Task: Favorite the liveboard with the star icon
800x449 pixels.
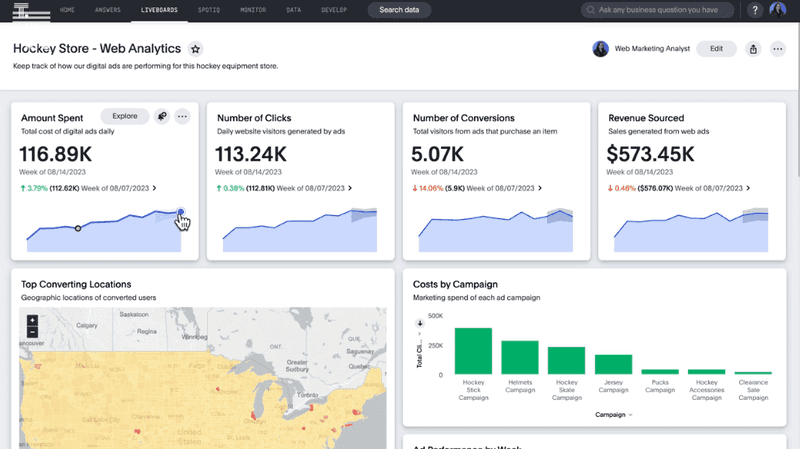Action: pyautogui.click(x=195, y=49)
